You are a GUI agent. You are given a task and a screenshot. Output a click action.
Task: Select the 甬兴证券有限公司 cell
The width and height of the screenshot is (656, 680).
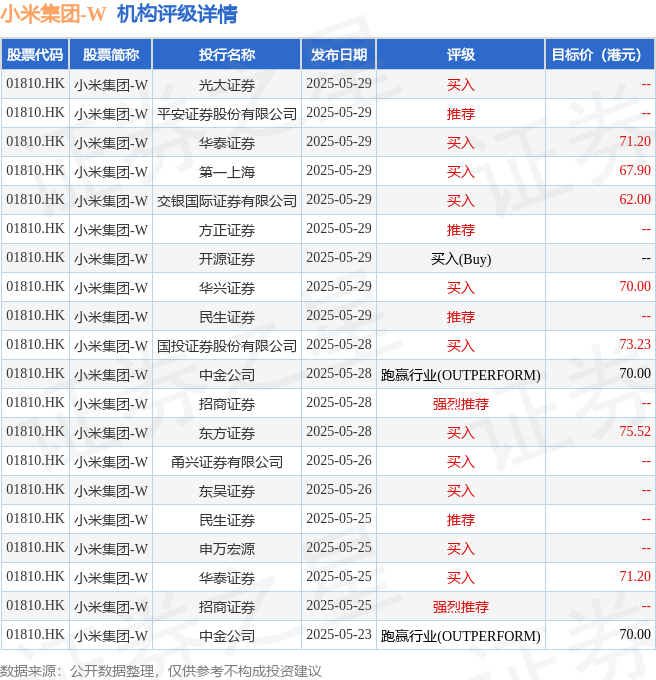pyautogui.click(x=227, y=462)
